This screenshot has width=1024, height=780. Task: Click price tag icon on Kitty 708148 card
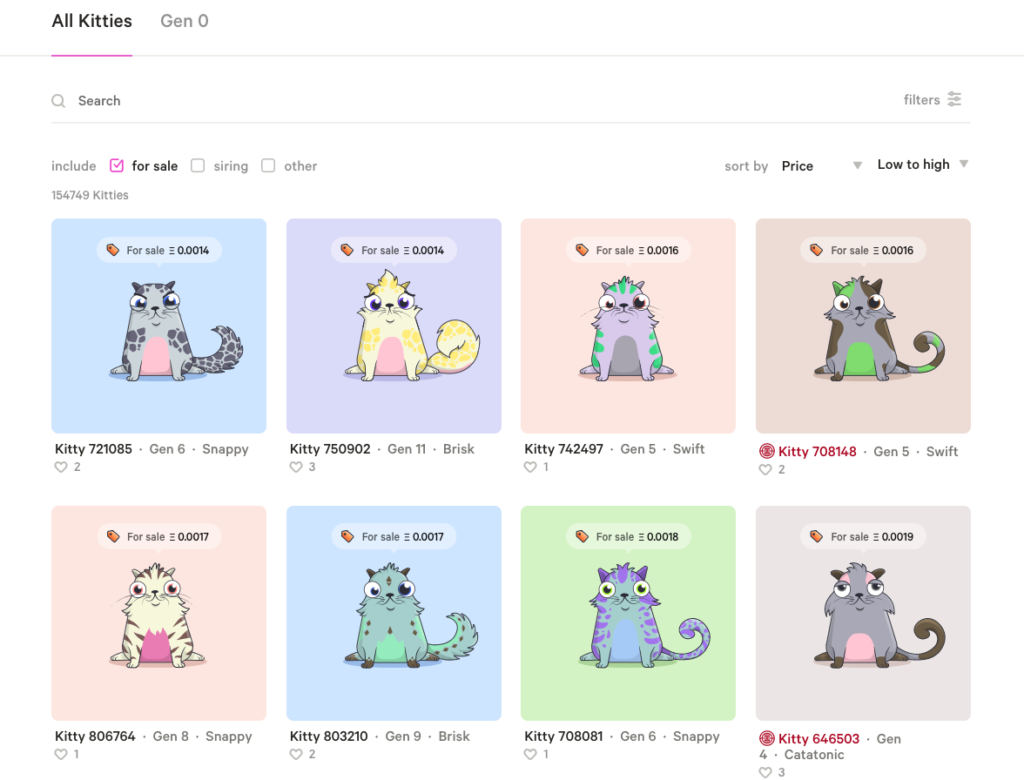816,250
